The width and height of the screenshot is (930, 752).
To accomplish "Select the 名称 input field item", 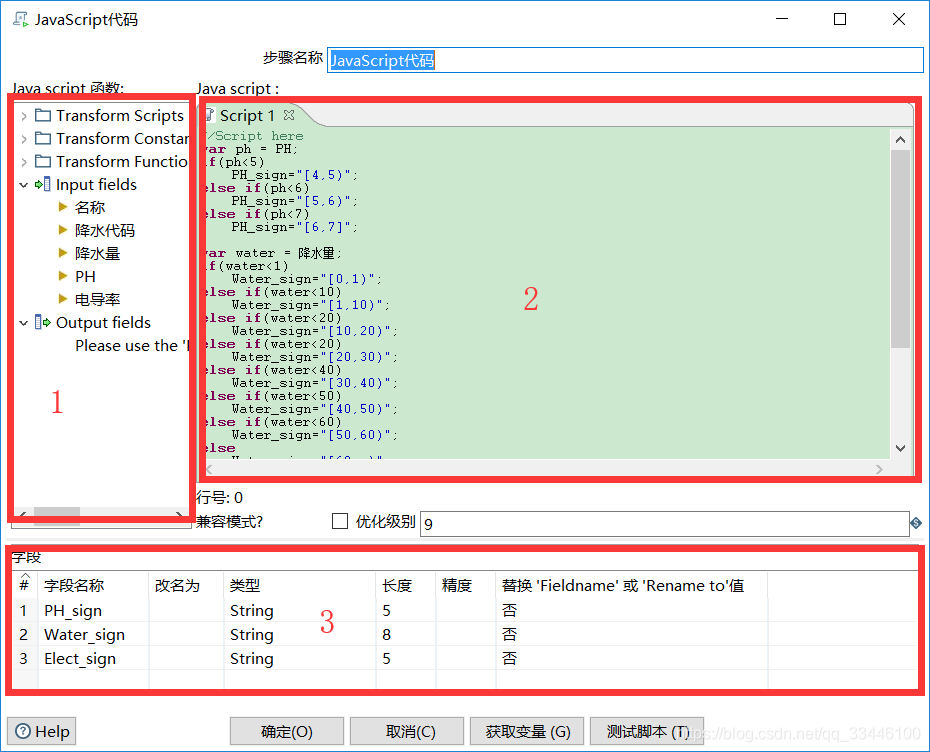I will click(90, 208).
